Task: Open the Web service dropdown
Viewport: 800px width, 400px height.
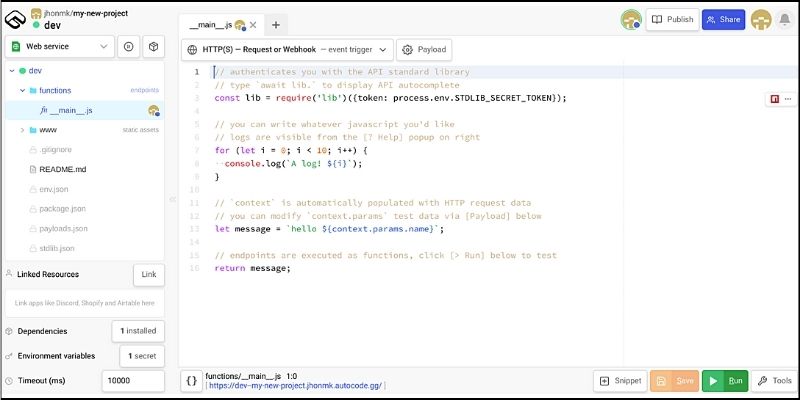Action: [x=60, y=46]
